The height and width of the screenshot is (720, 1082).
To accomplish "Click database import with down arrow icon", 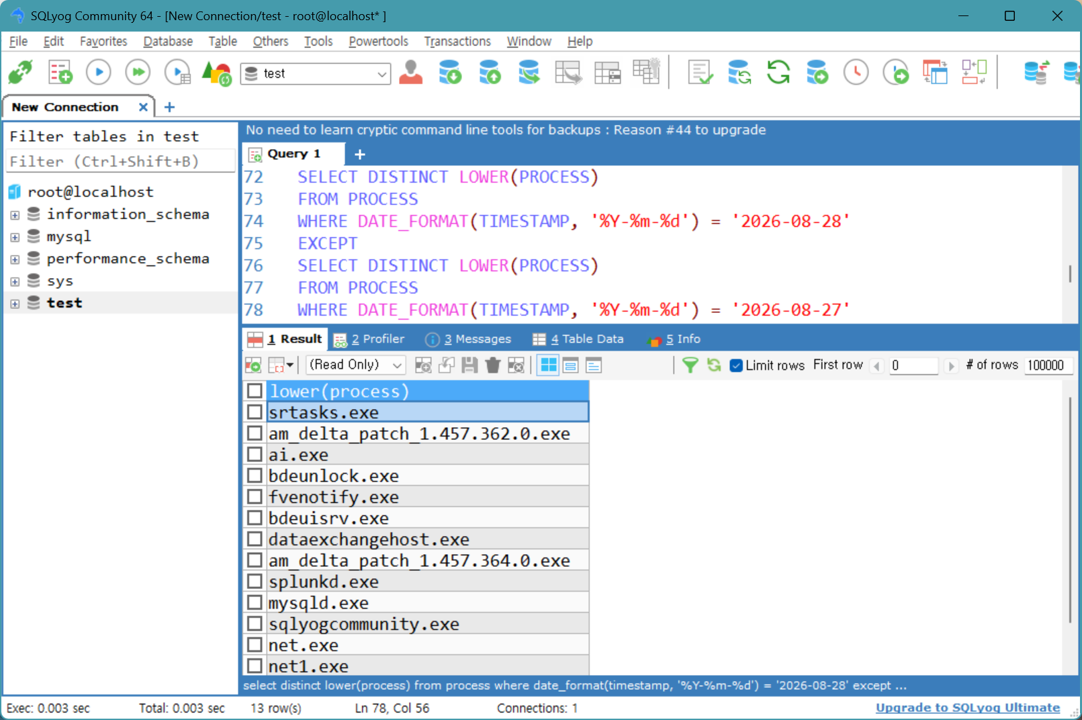I will pos(450,72).
